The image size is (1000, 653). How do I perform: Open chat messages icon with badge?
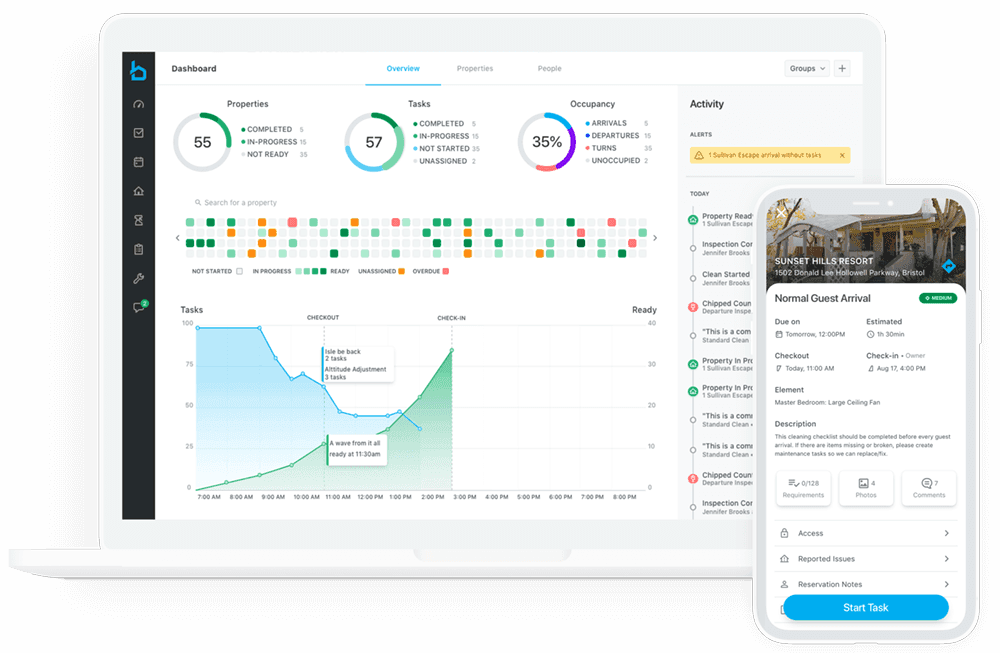pyautogui.click(x=139, y=308)
